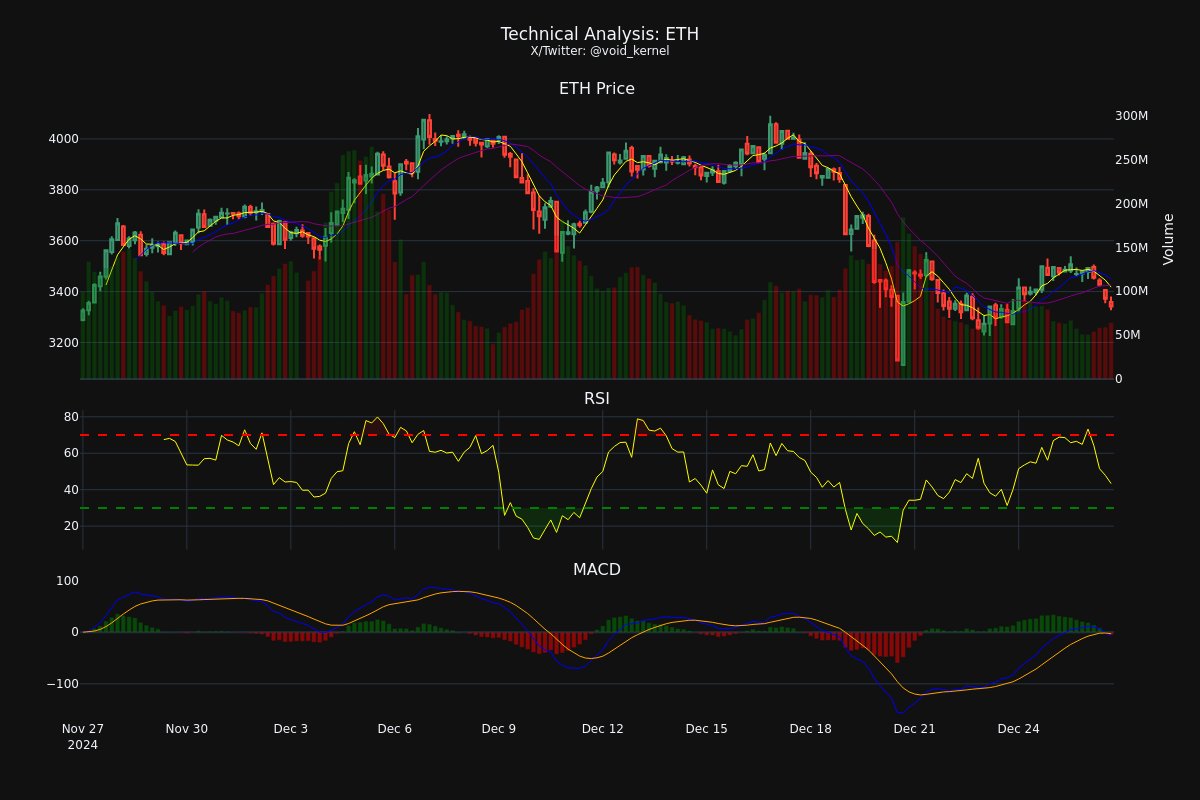Click the Technical Analysis: ETH title
The width and height of the screenshot is (1200, 800).
tap(599, 33)
